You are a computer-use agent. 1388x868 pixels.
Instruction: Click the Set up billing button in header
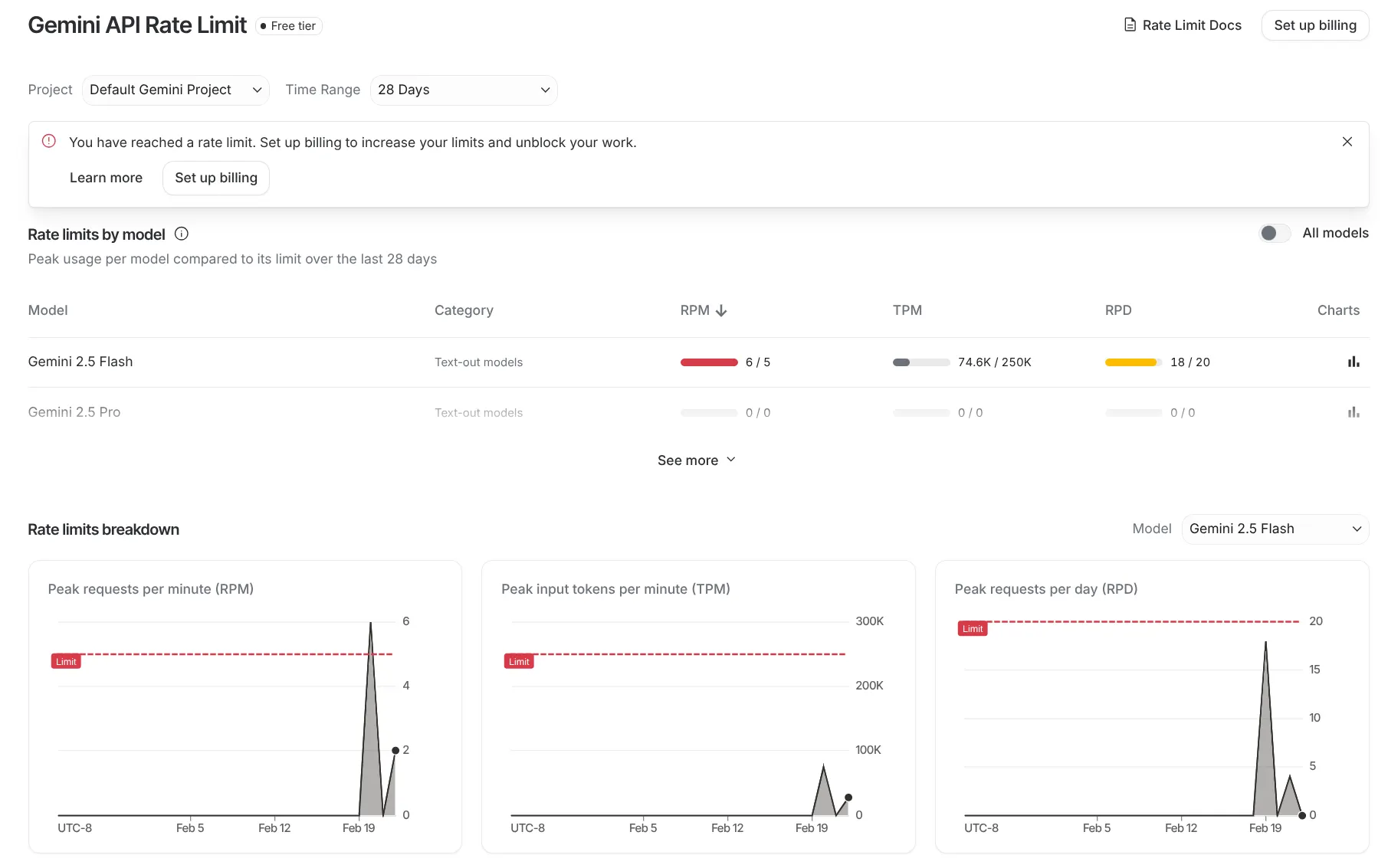pyautogui.click(x=1315, y=25)
